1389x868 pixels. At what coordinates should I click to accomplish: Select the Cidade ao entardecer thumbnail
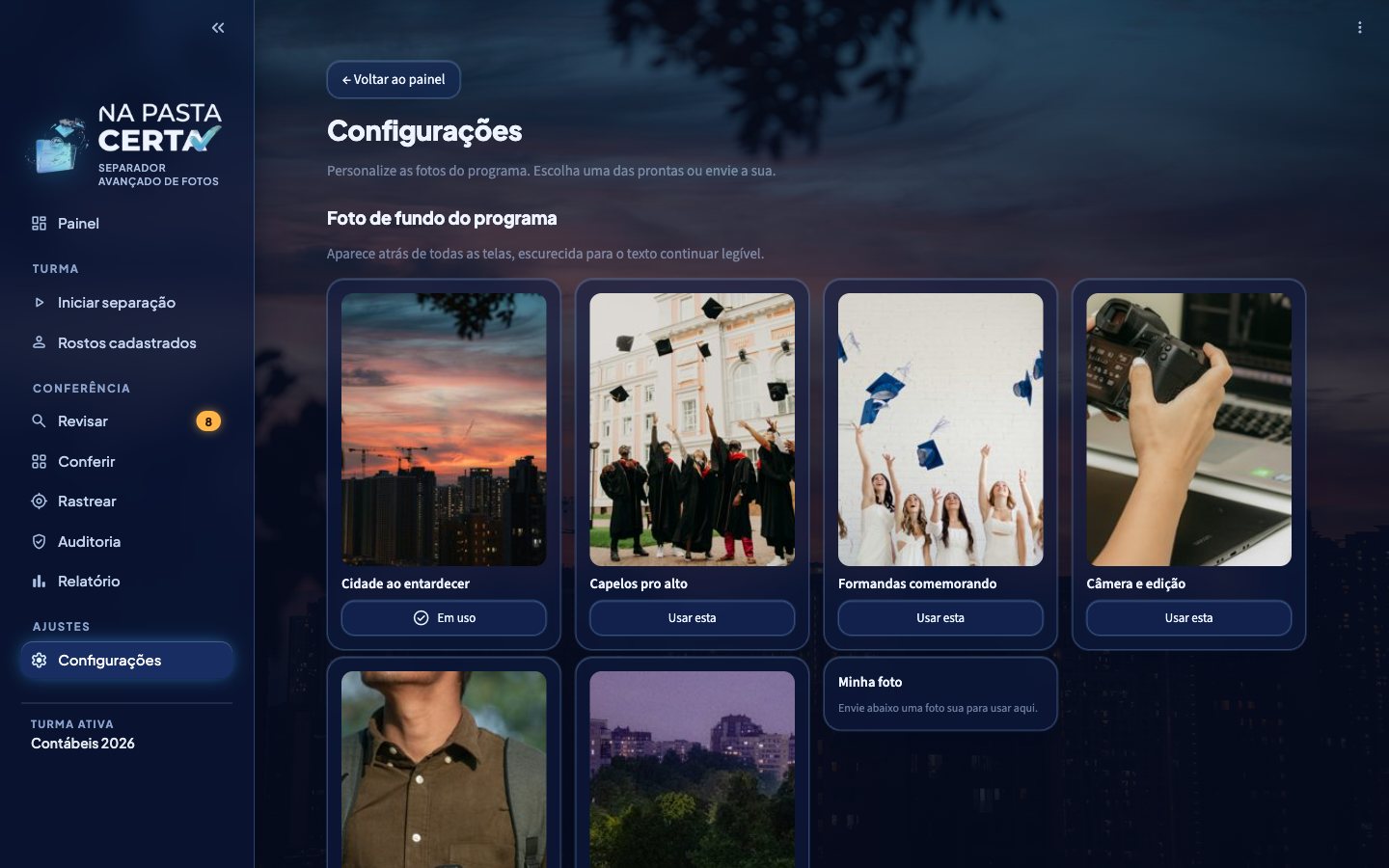point(444,429)
